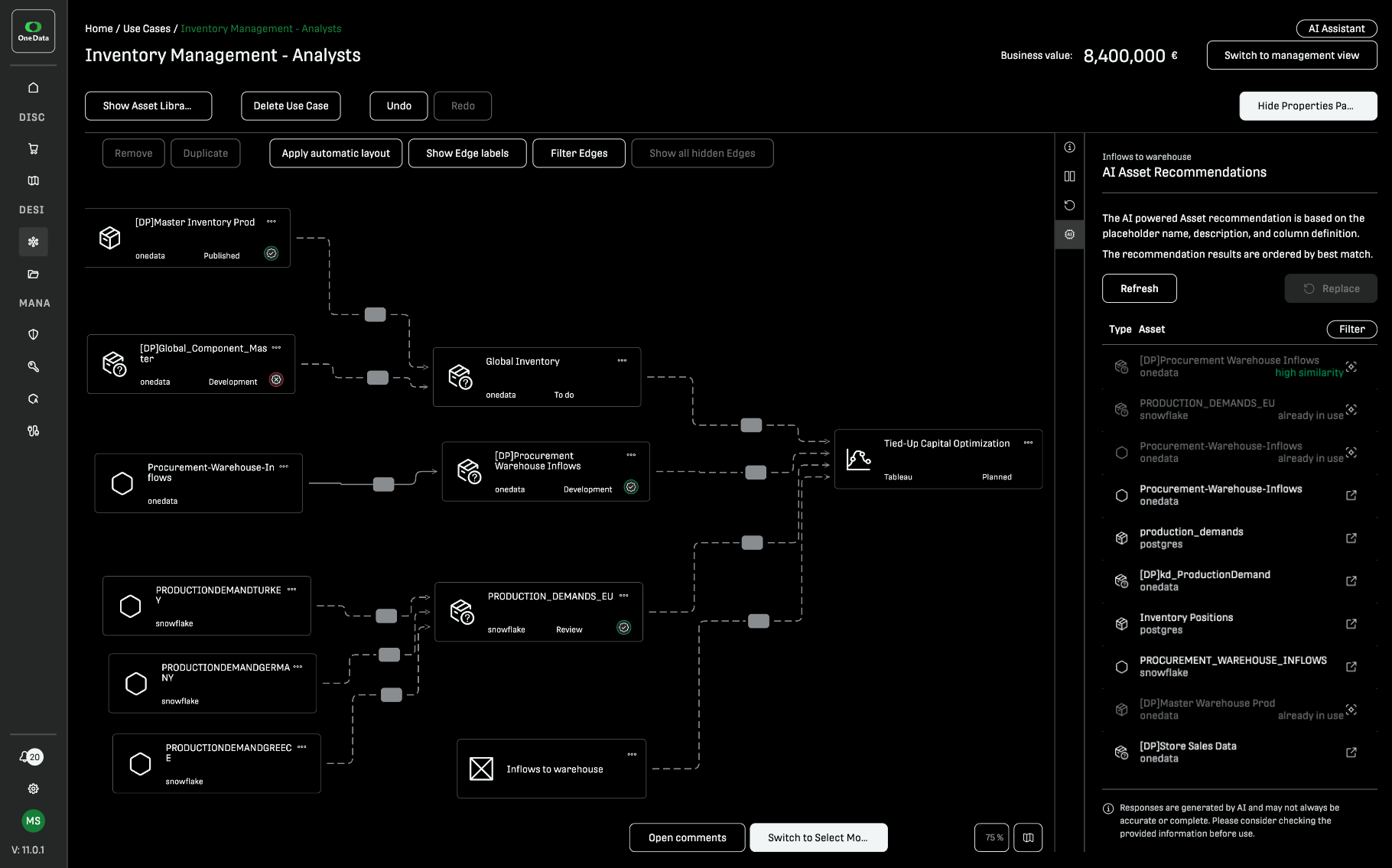Open columns tab in properties panel
Image resolution: width=1392 pixels, height=868 pixels.
tap(1069, 176)
